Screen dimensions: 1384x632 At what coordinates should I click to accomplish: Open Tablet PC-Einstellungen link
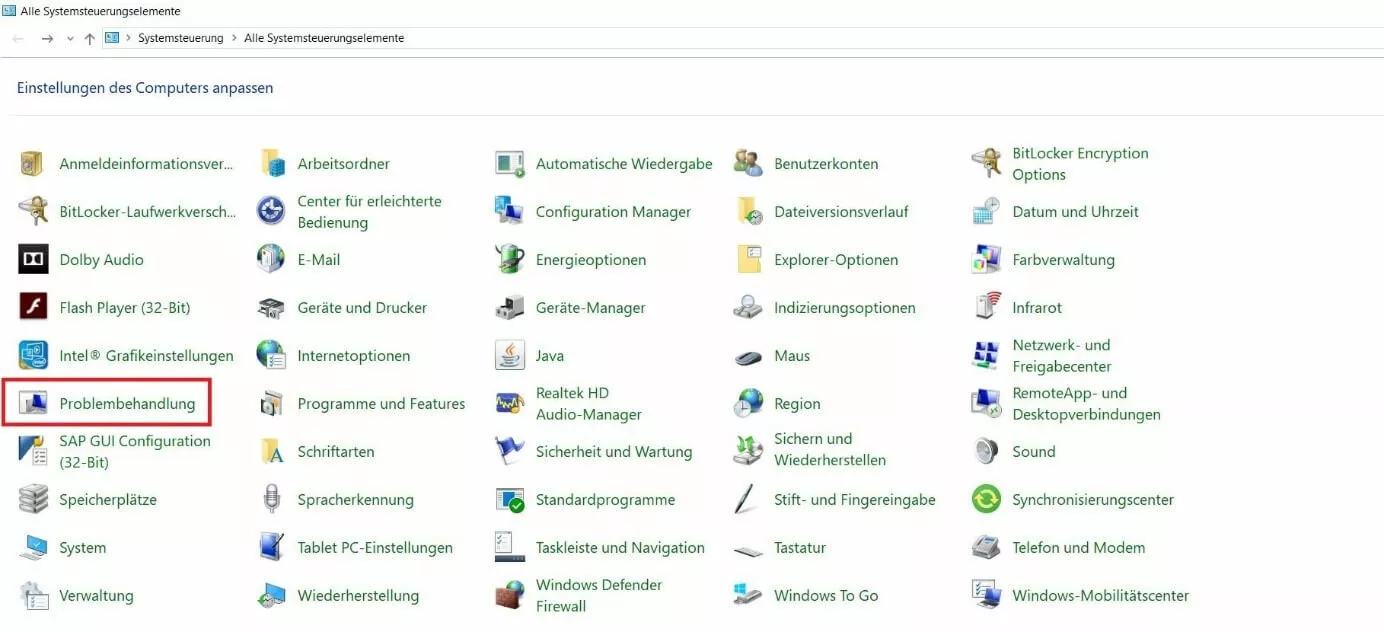[x=375, y=548]
